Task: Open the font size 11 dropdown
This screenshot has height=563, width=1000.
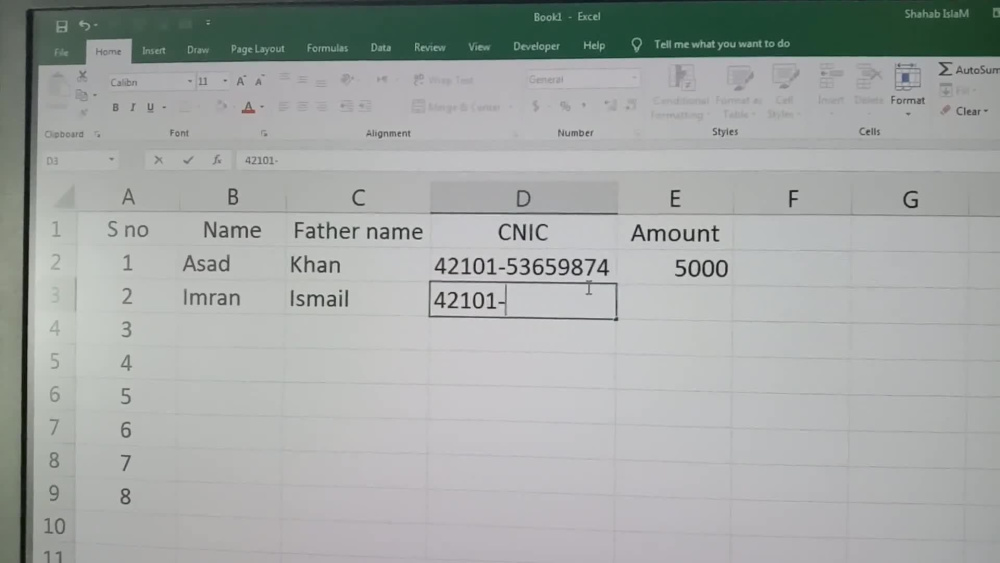Action: coord(224,82)
